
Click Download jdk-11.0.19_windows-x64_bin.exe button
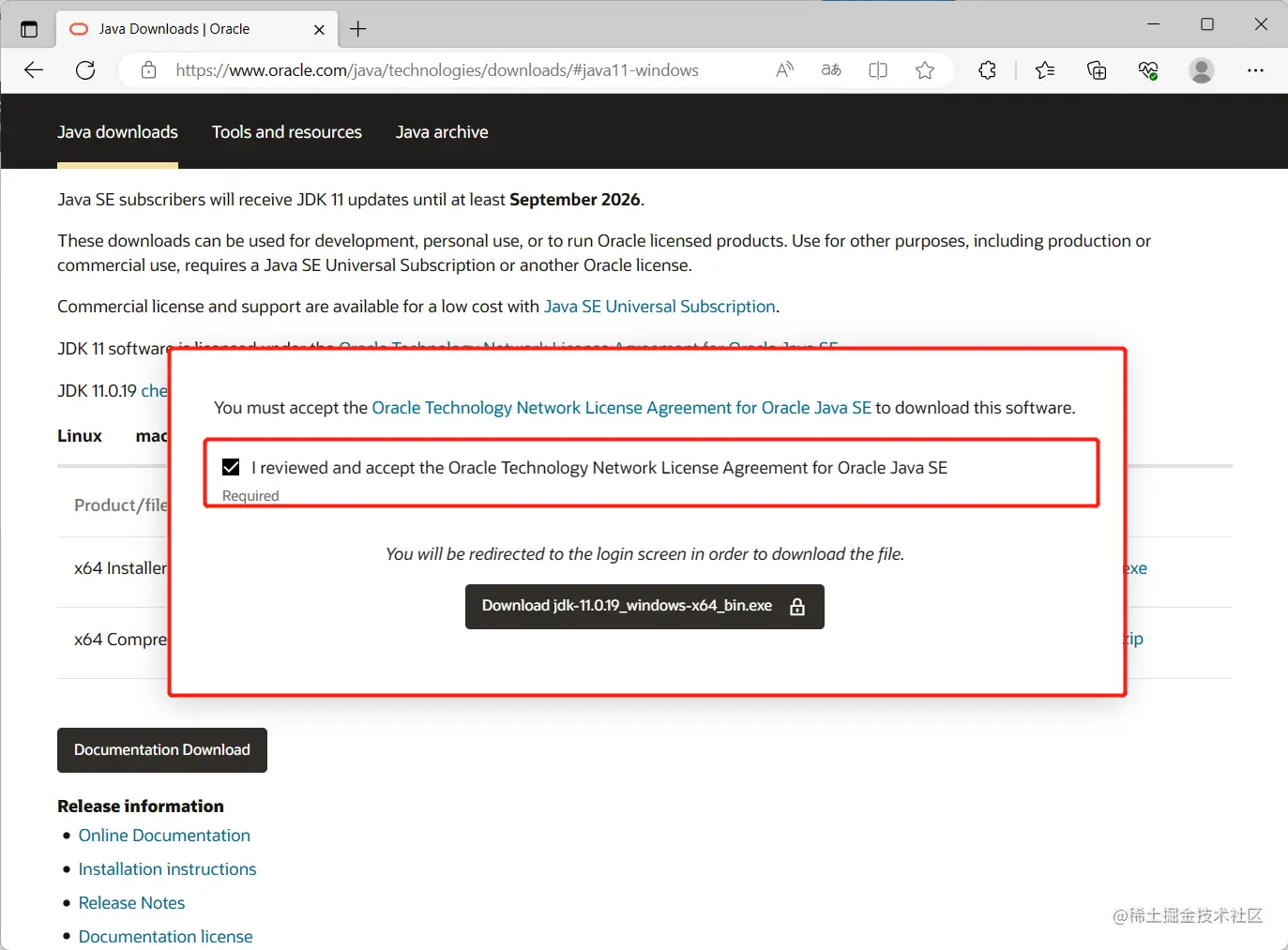(x=644, y=607)
